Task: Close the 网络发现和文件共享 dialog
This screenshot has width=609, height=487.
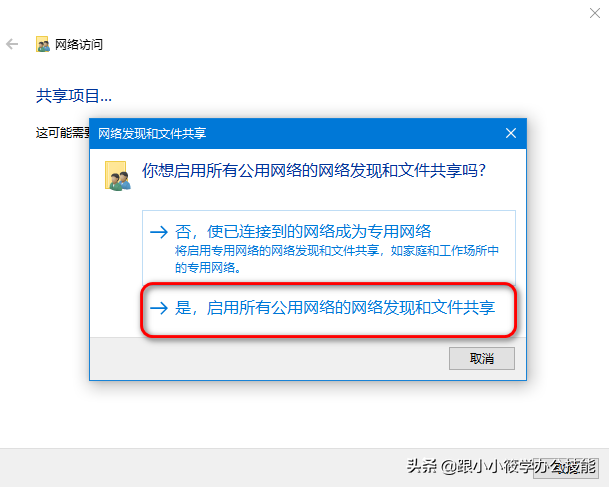Action: tap(511, 133)
